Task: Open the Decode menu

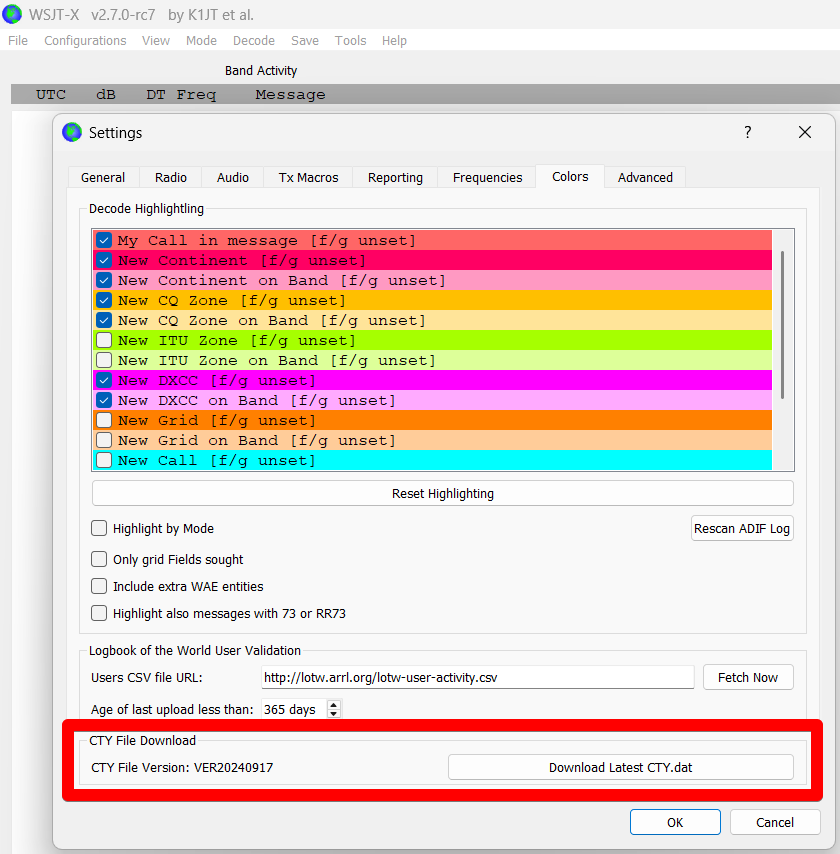Action: click(254, 41)
